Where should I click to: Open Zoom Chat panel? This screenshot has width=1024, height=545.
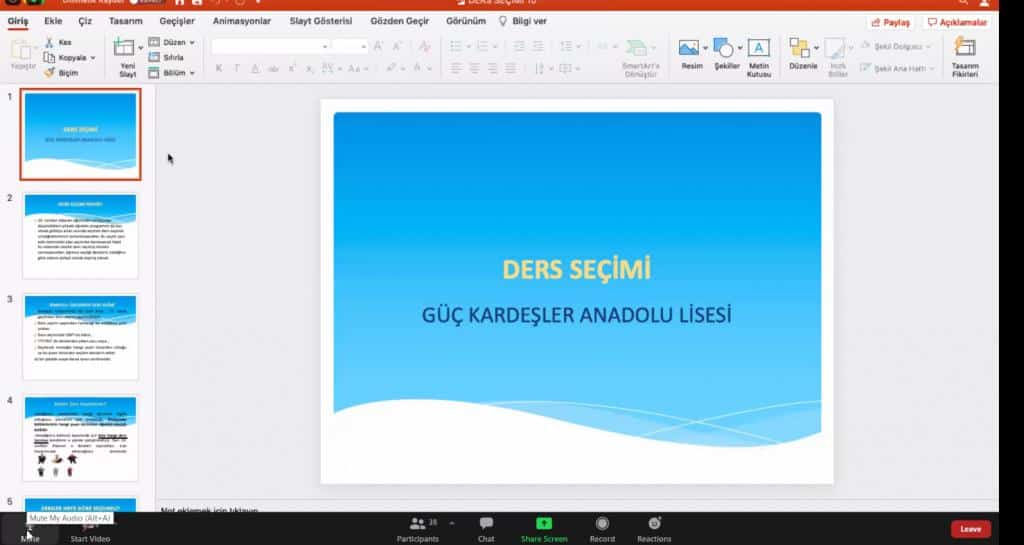(x=486, y=529)
